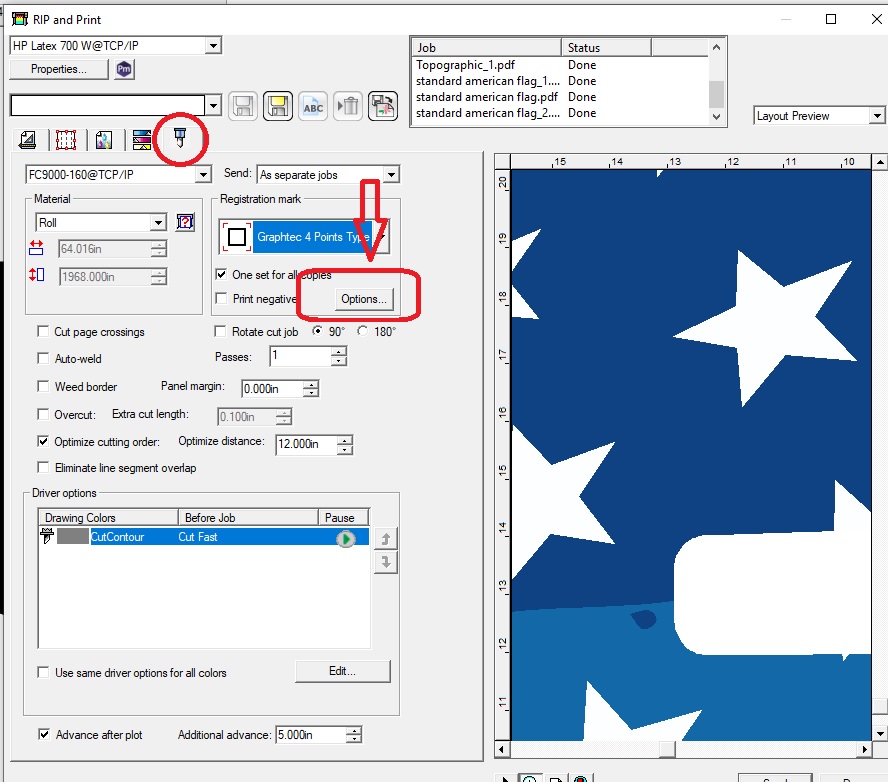Click the purple Pm production manager icon

point(124,69)
